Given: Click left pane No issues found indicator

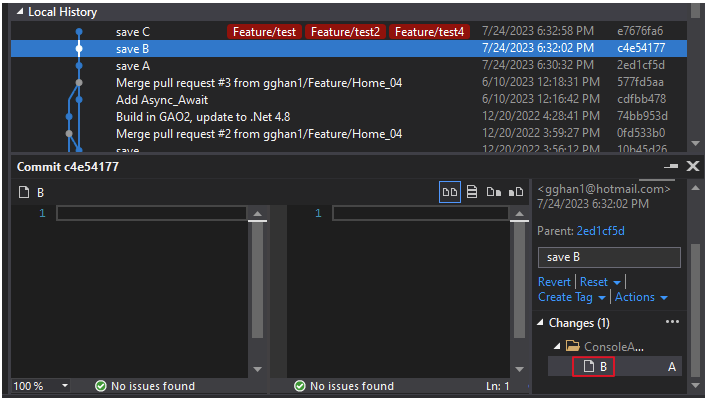Looking at the screenshot, I should point(145,386).
